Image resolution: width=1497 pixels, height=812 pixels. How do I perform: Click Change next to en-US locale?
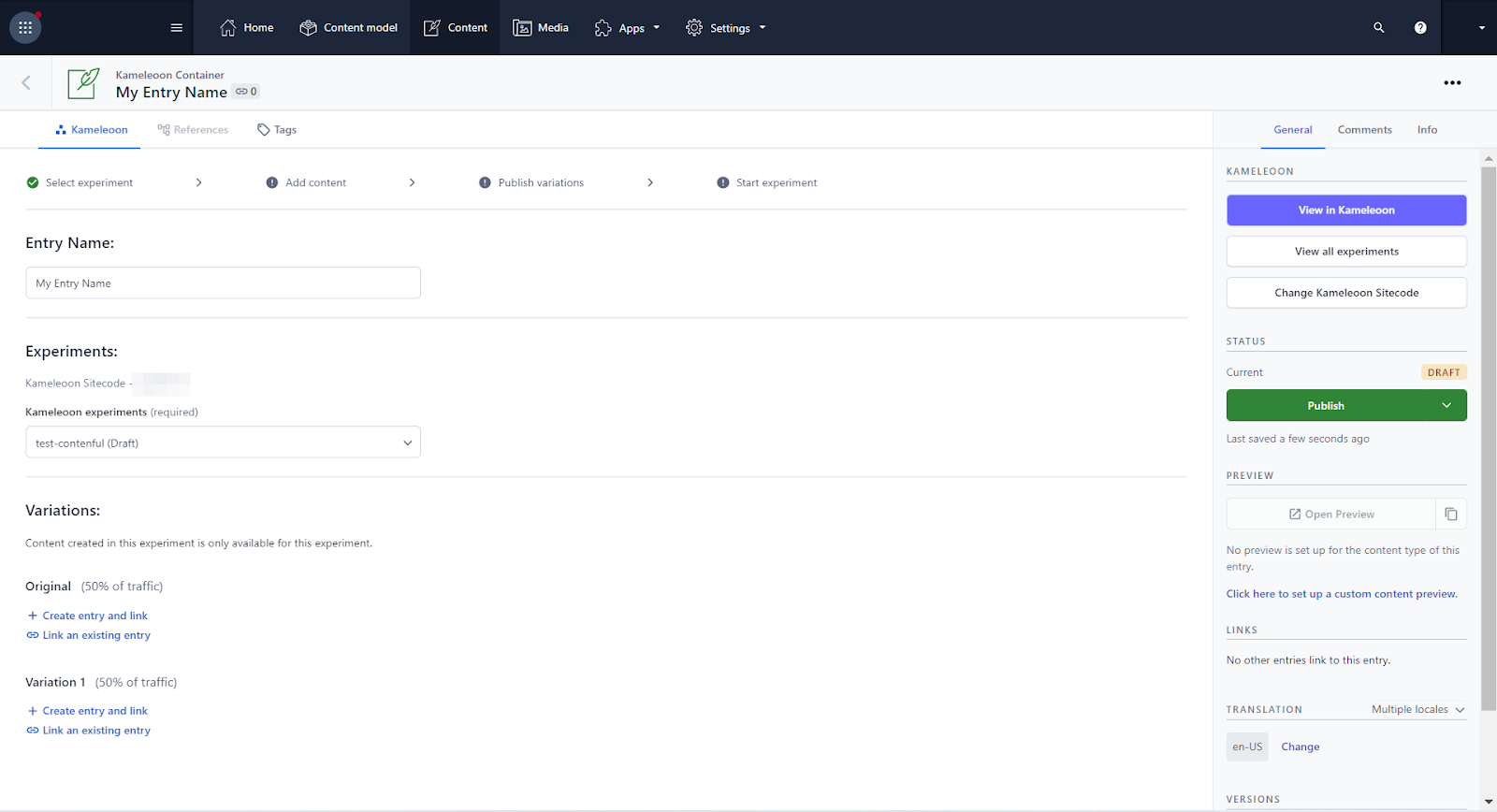1300,747
